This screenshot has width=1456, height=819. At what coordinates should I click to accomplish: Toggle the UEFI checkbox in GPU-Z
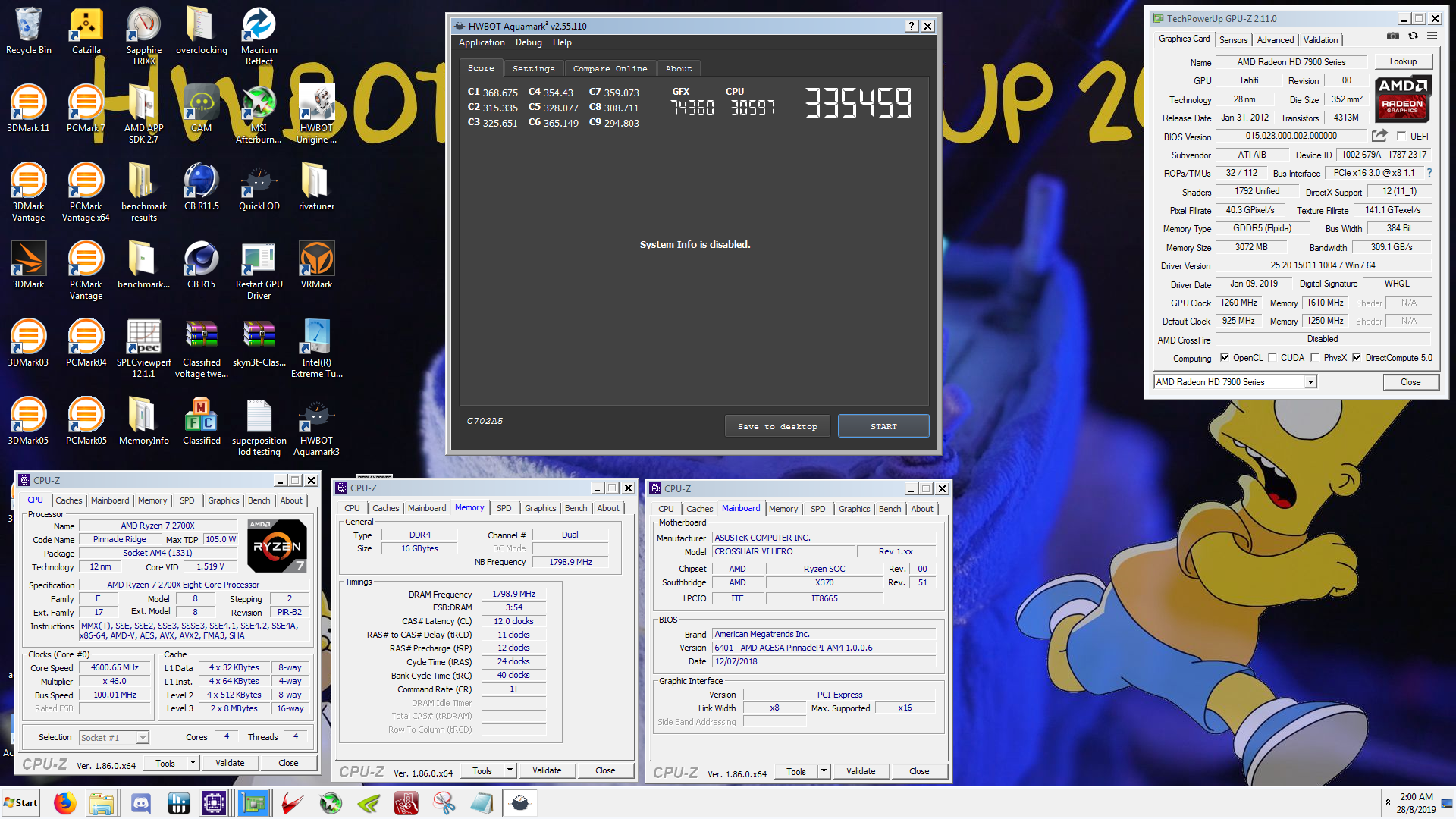tap(1401, 136)
